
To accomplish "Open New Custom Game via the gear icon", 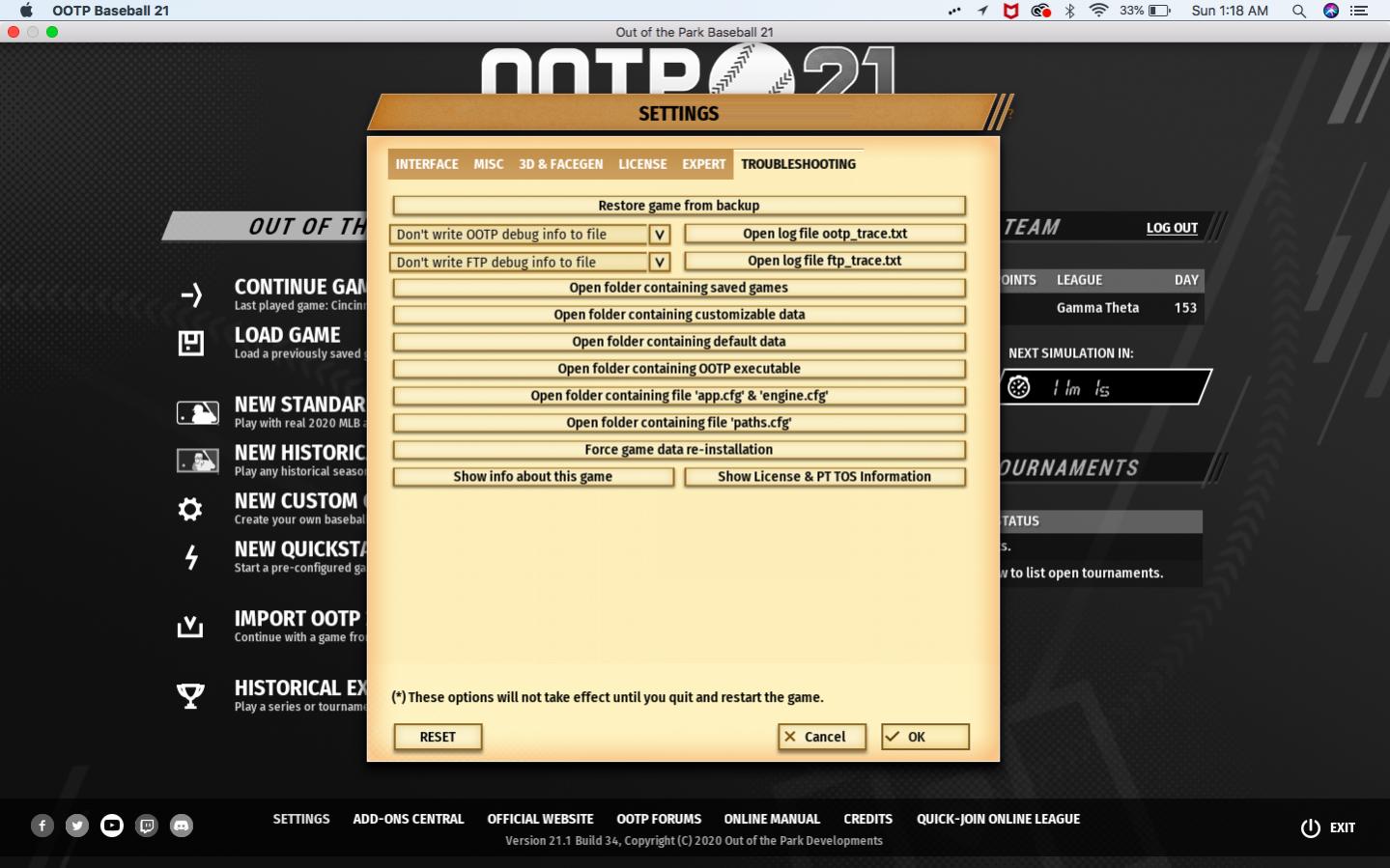I will tap(192, 508).
